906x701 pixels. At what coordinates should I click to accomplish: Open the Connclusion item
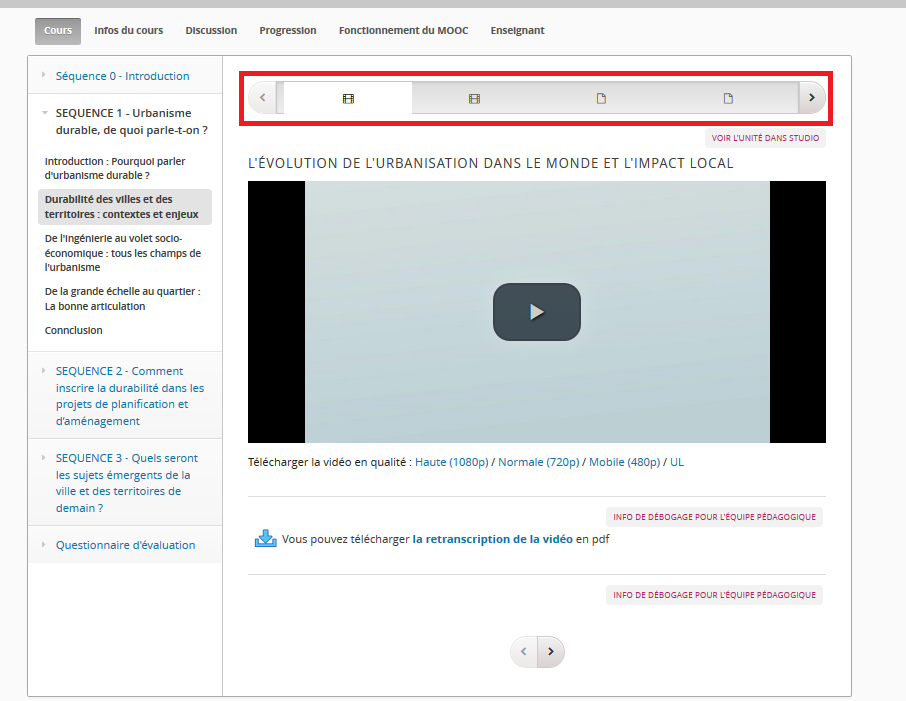click(x=73, y=331)
